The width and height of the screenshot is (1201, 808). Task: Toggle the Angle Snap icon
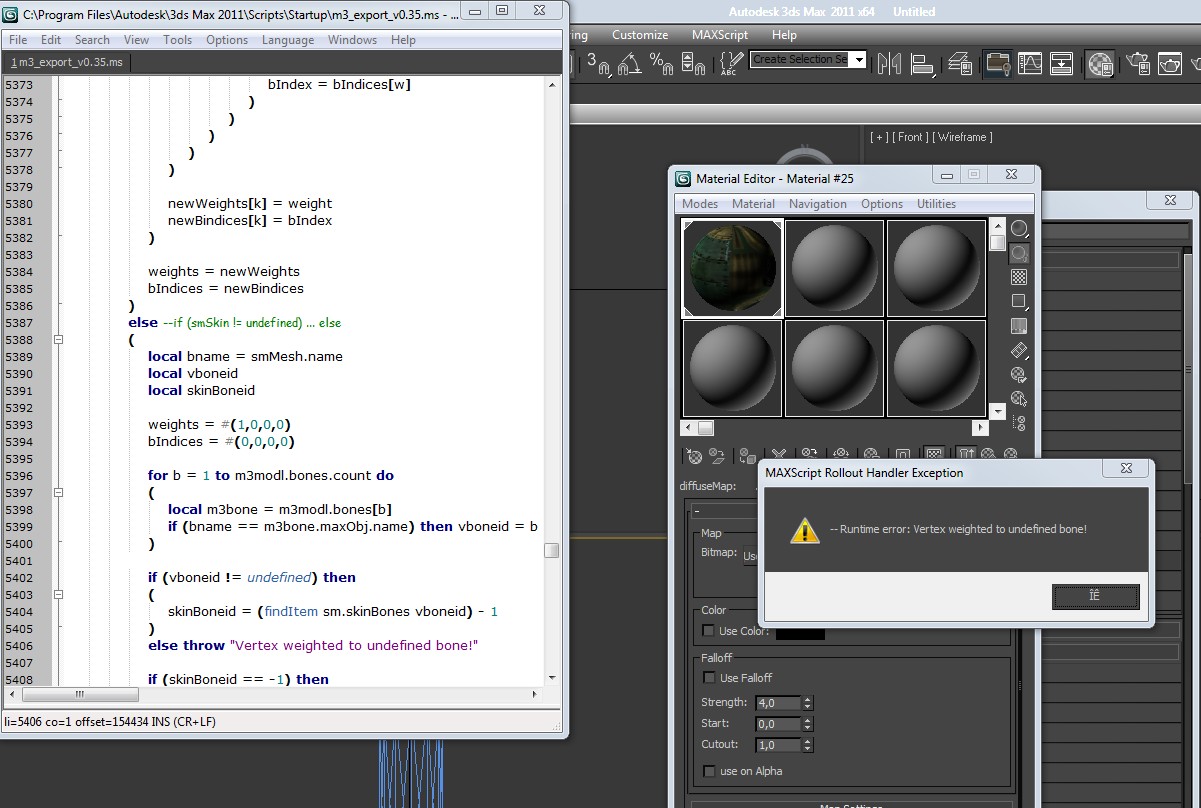point(629,64)
